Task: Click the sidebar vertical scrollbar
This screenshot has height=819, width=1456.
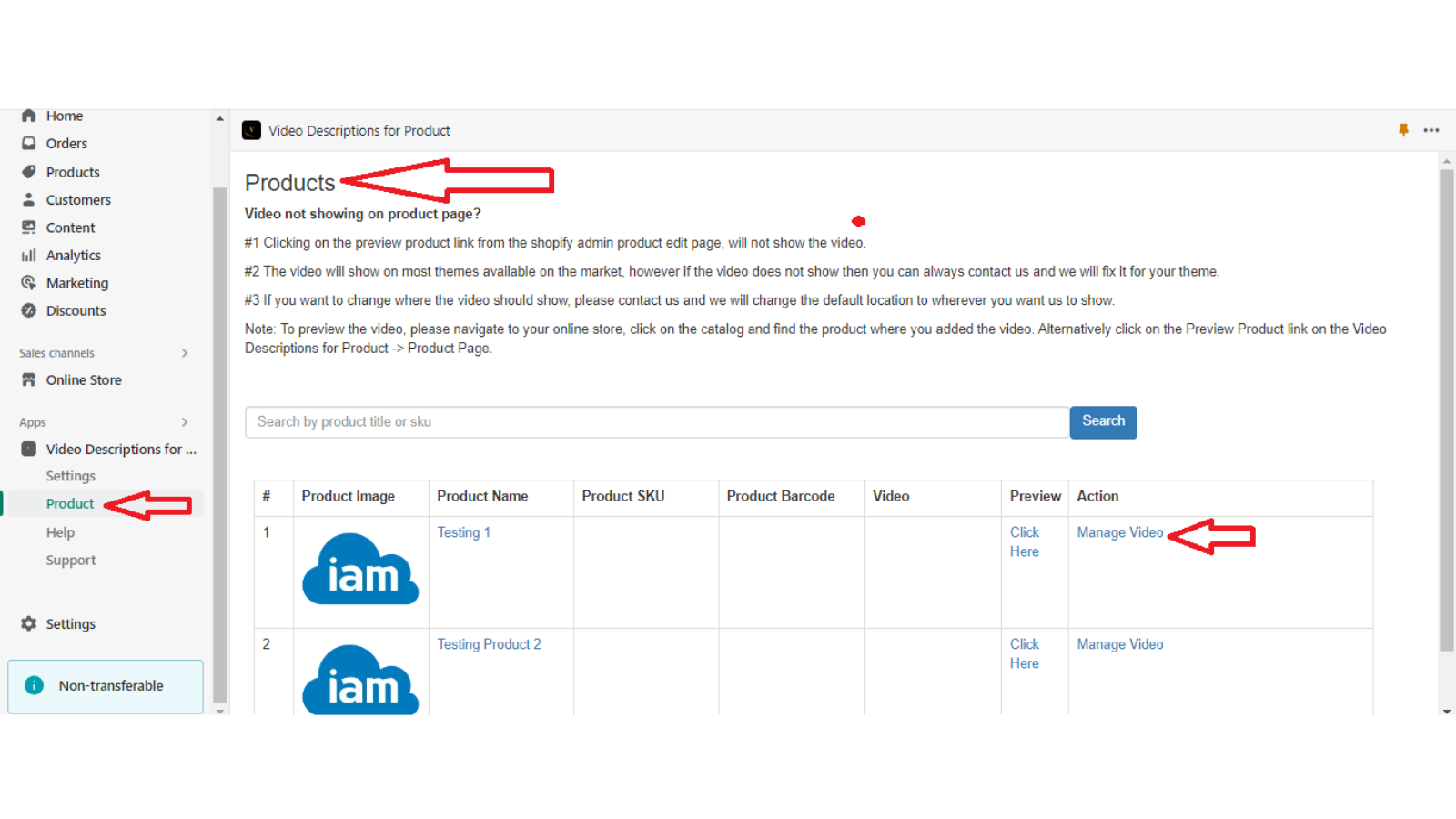Action: [x=219, y=446]
